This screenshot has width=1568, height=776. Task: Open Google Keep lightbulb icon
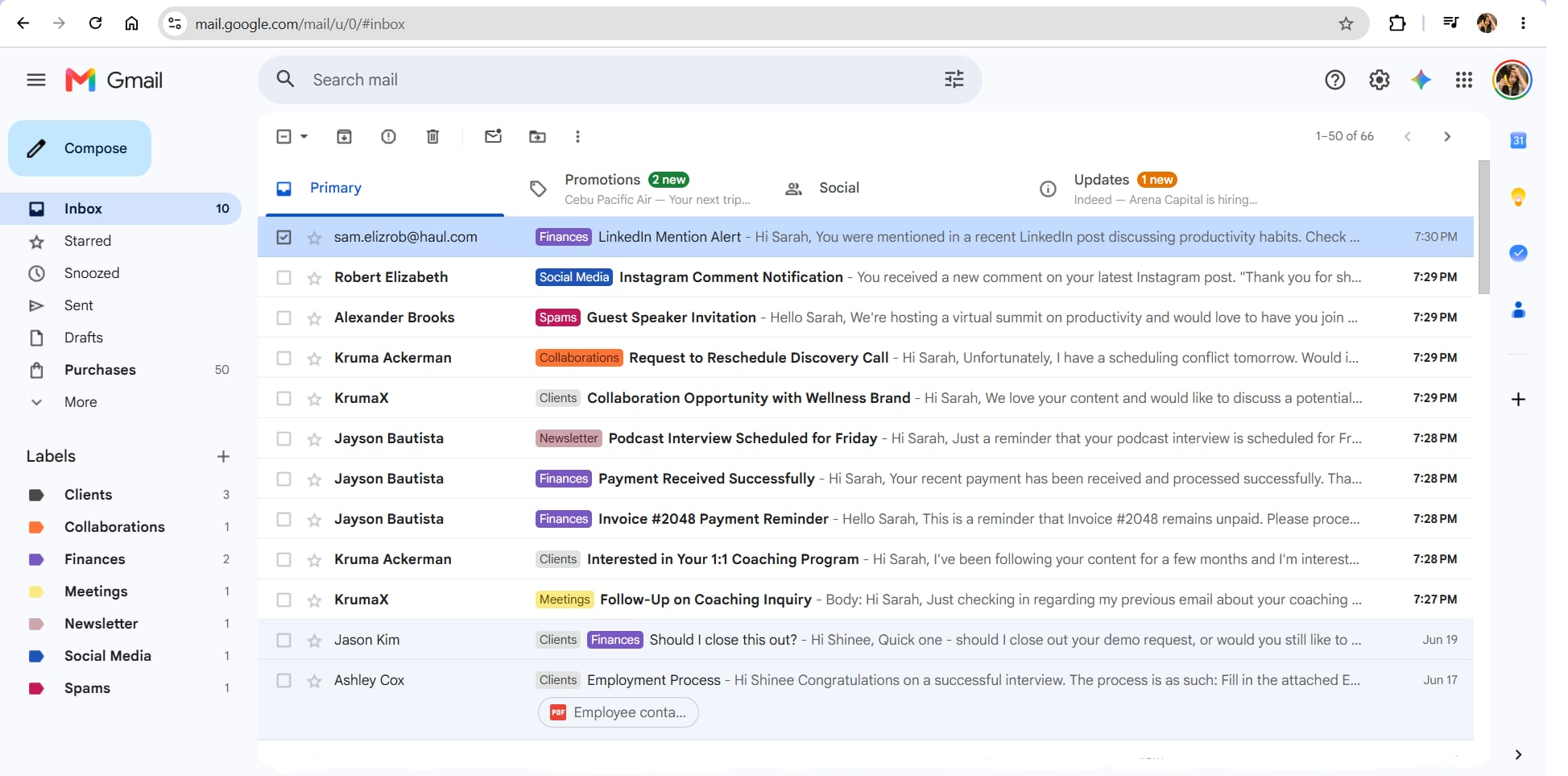click(x=1518, y=197)
